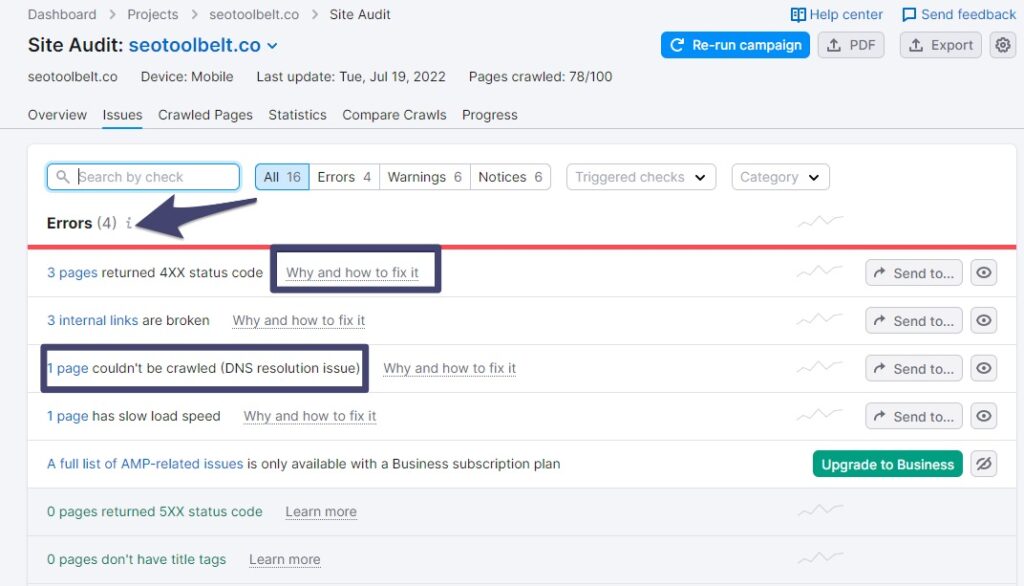This screenshot has height=586, width=1024.
Task: Open Send to menu for broken internal links
Action: 914,321
